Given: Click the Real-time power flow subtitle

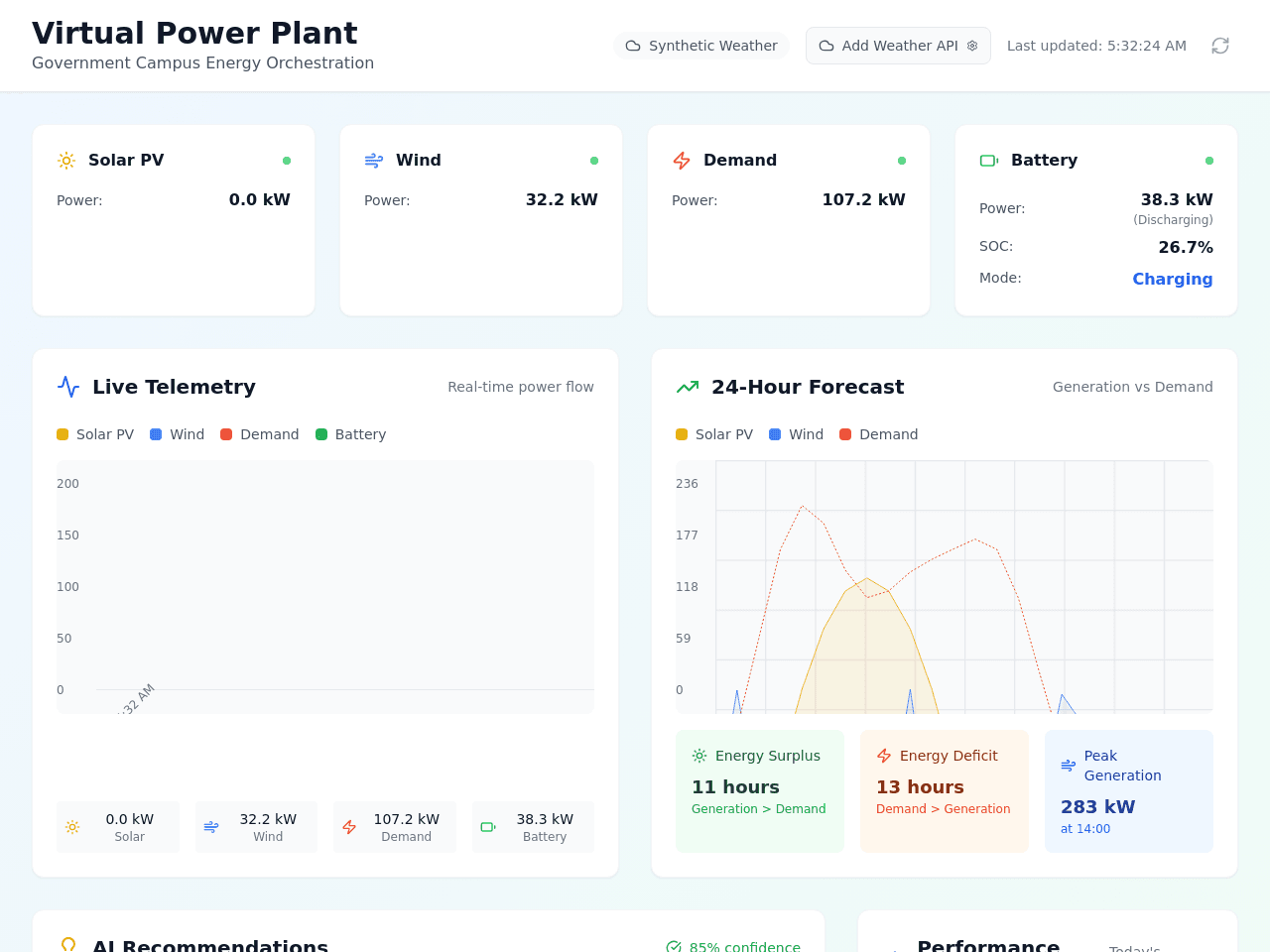Looking at the screenshot, I should (521, 387).
